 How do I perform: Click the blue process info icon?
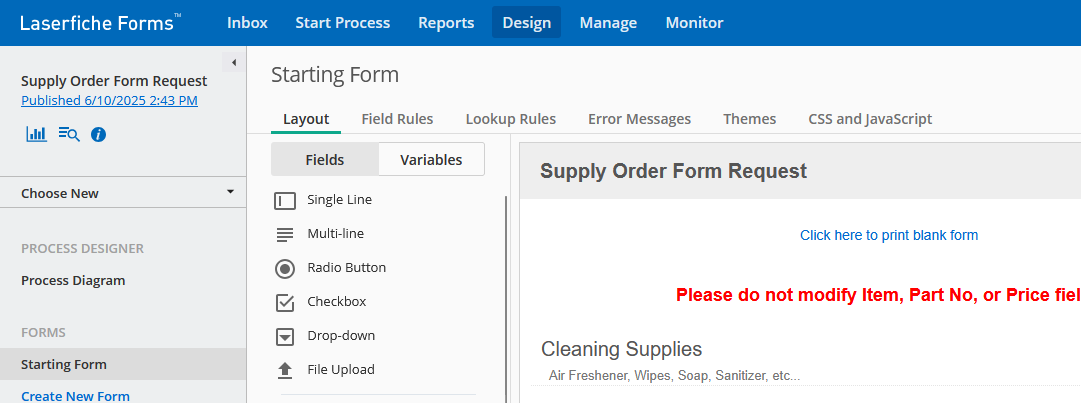[98, 133]
